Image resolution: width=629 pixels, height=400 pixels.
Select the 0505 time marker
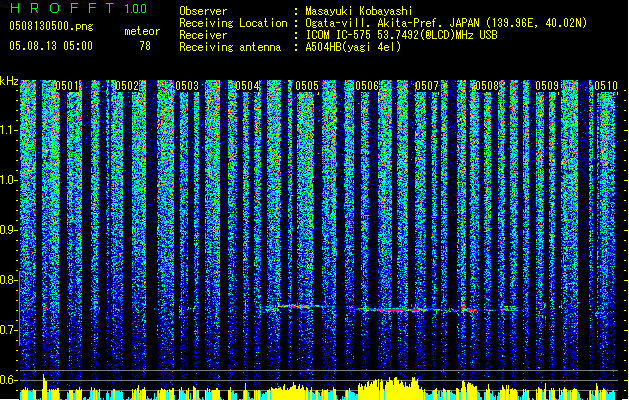pyautogui.click(x=307, y=87)
